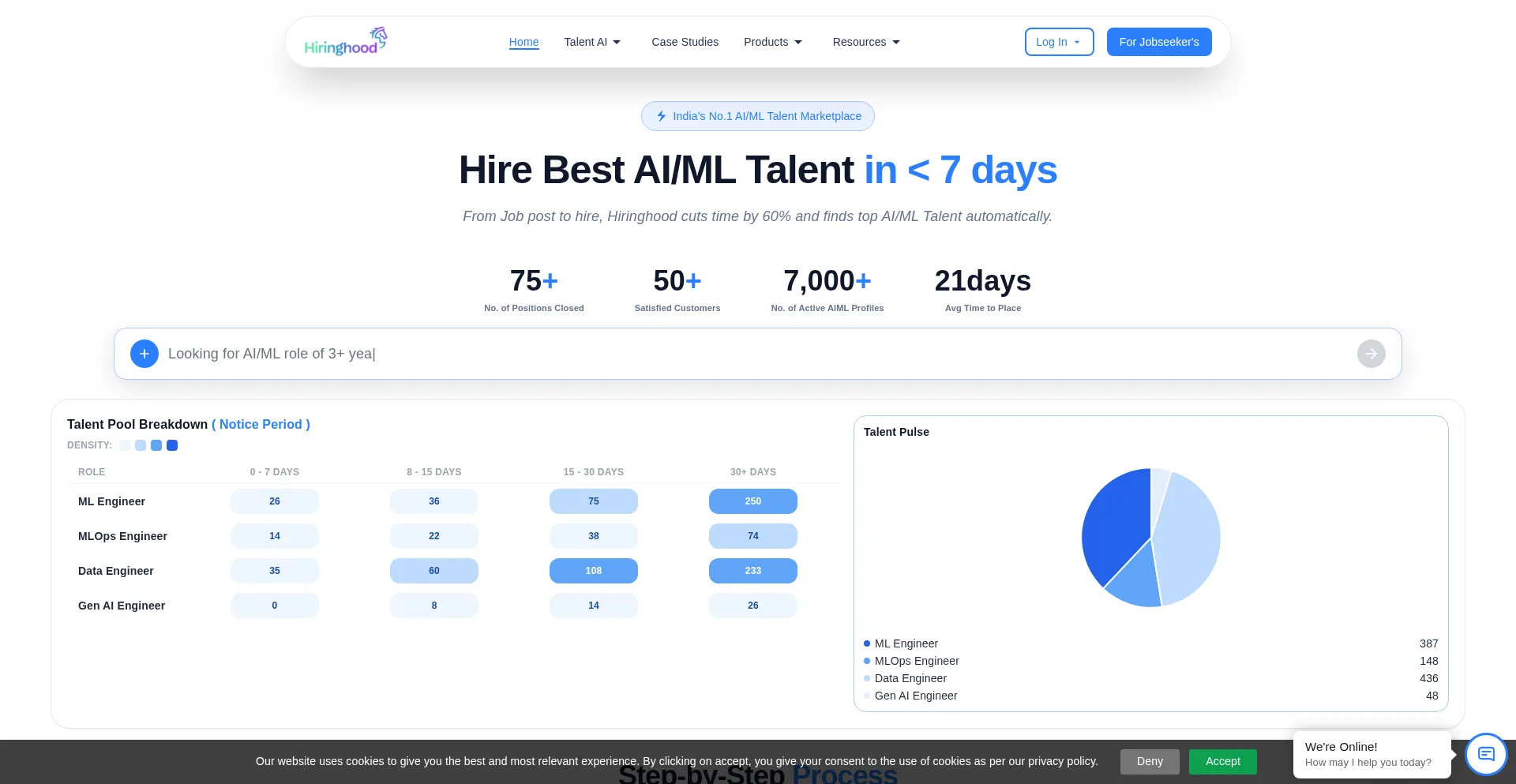Open the Case Studies page

pos(685,42)
